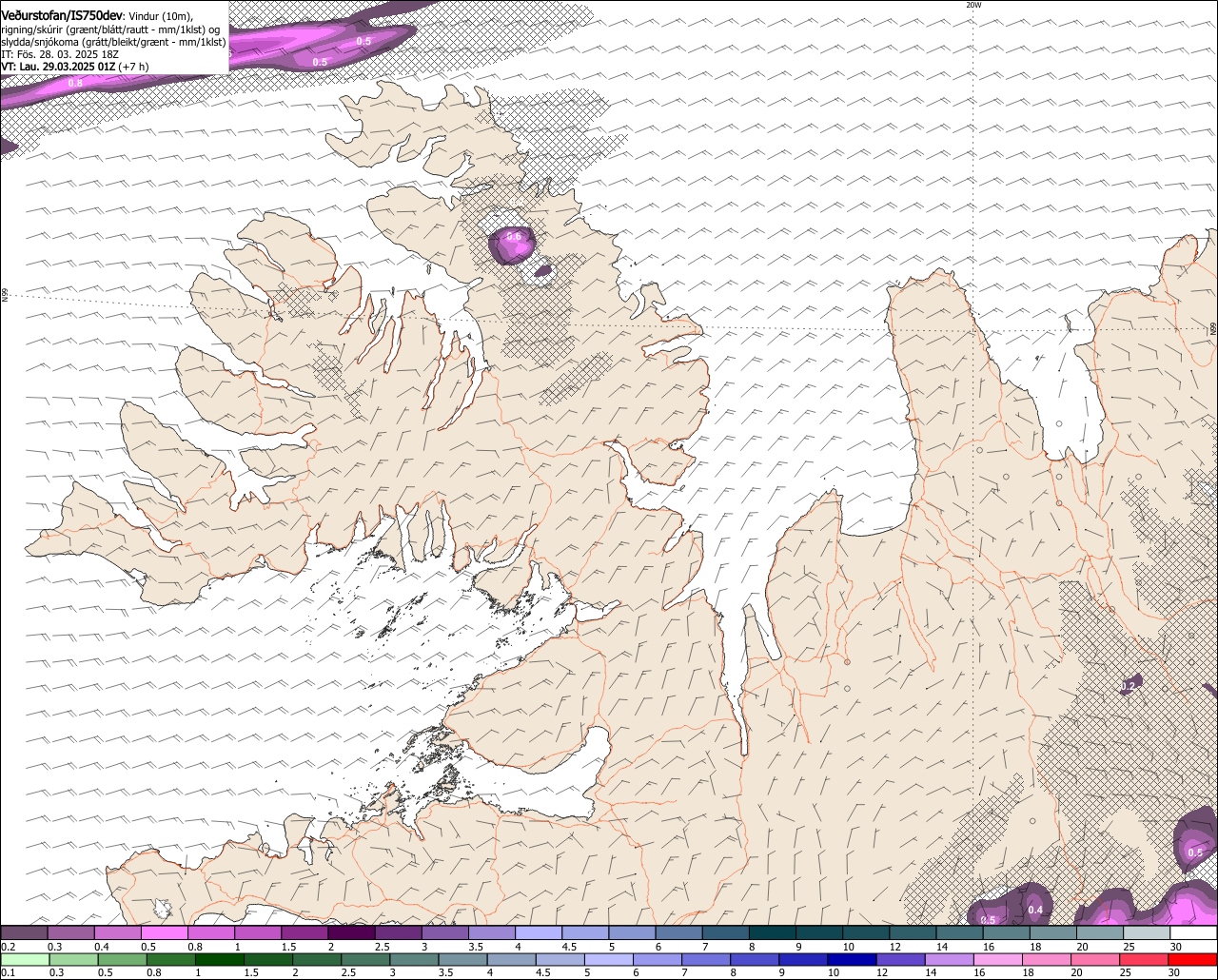Pick the navy blue rain swatch labeled 10
The image size is (1218, 980).
(855, 960)
